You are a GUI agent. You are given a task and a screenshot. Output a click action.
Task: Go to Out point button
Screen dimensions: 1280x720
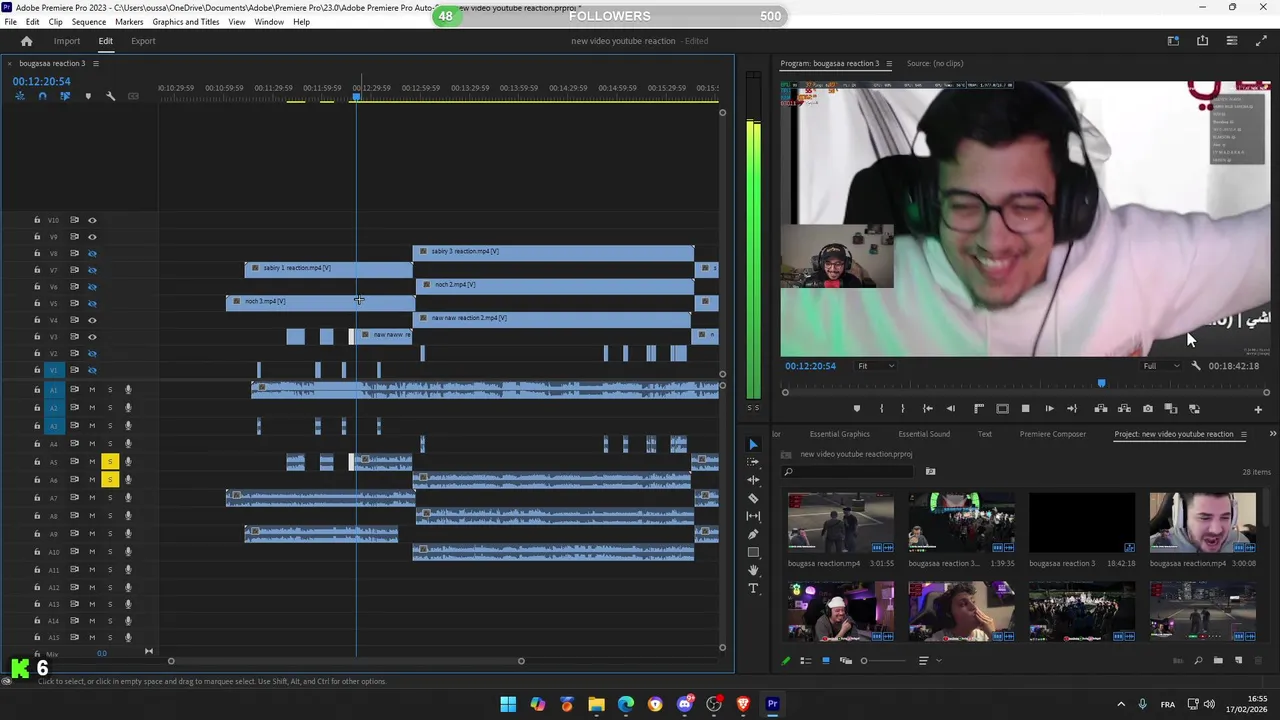click(1072, 409)
